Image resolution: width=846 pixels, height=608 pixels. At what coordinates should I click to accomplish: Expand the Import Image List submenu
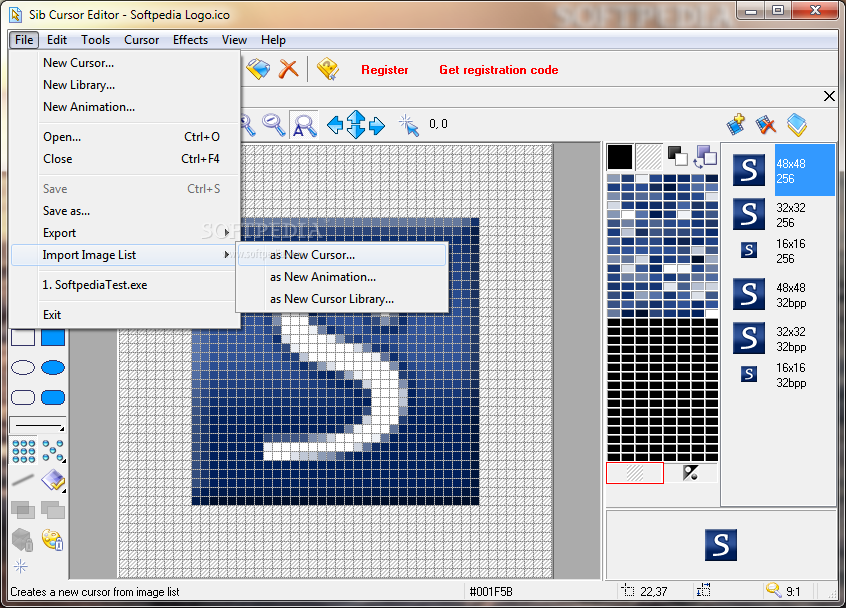pos(123,255)
